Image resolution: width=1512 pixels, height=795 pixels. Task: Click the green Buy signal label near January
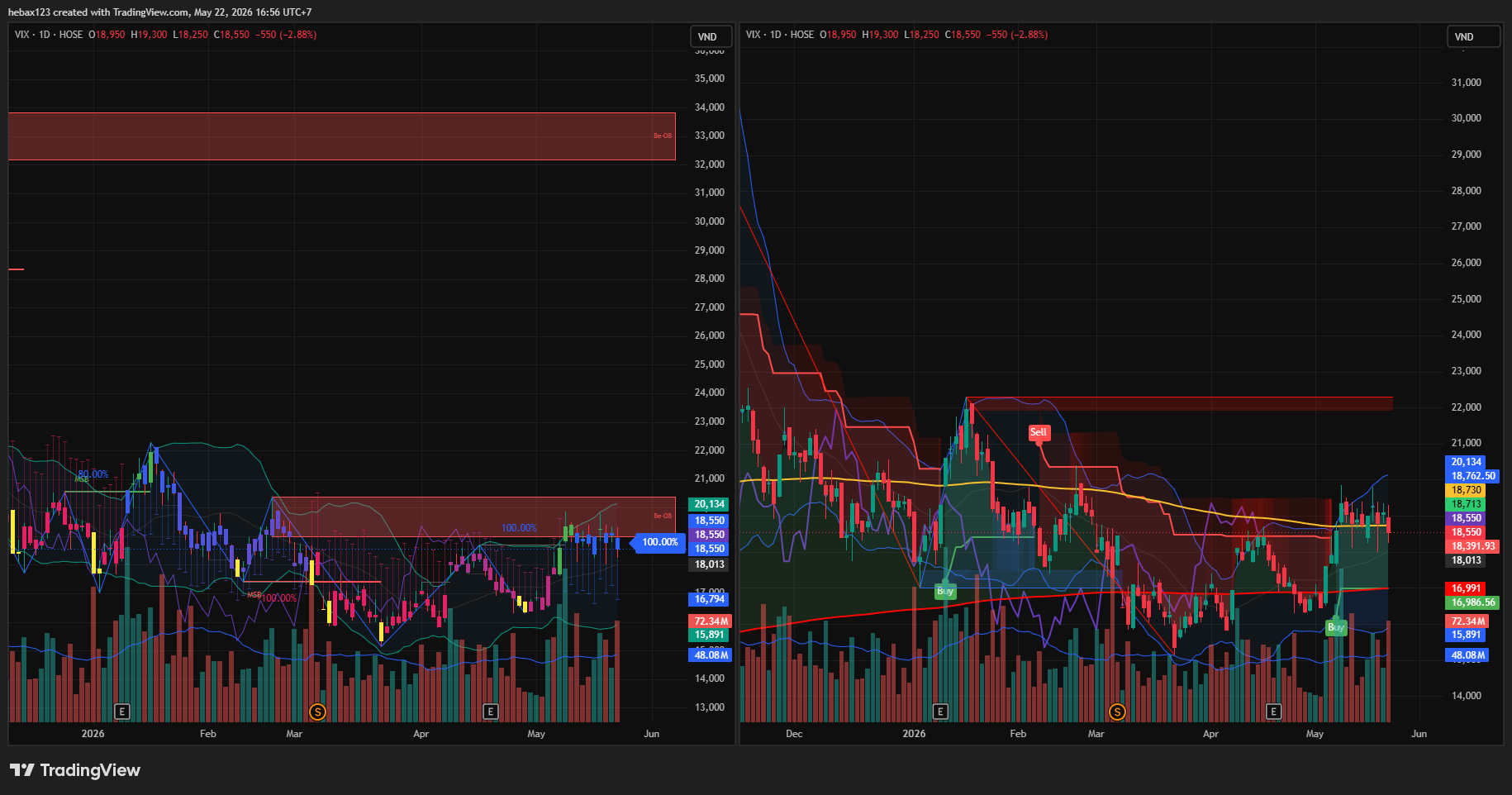point(945,591)
